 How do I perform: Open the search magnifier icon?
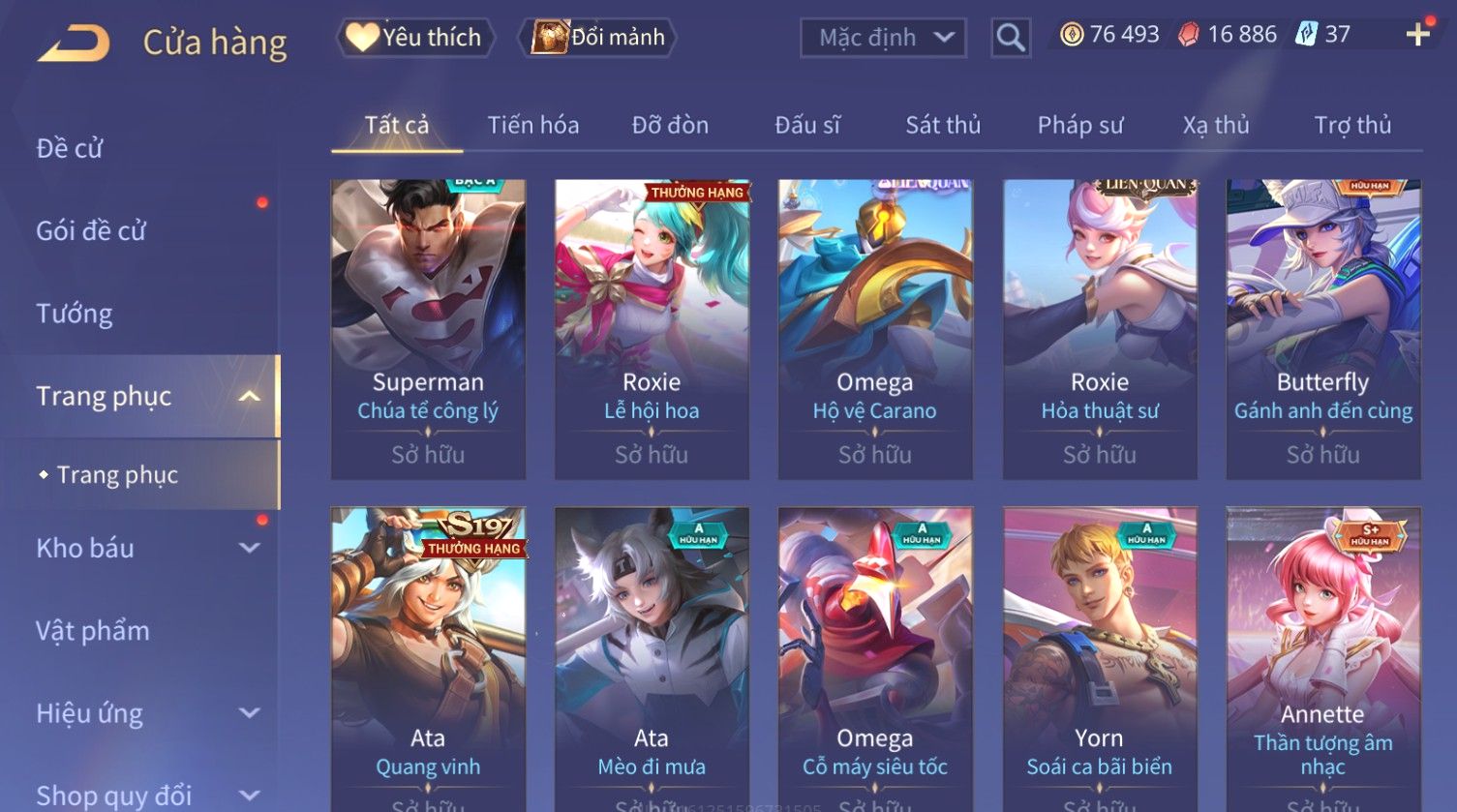[1011, 38]
